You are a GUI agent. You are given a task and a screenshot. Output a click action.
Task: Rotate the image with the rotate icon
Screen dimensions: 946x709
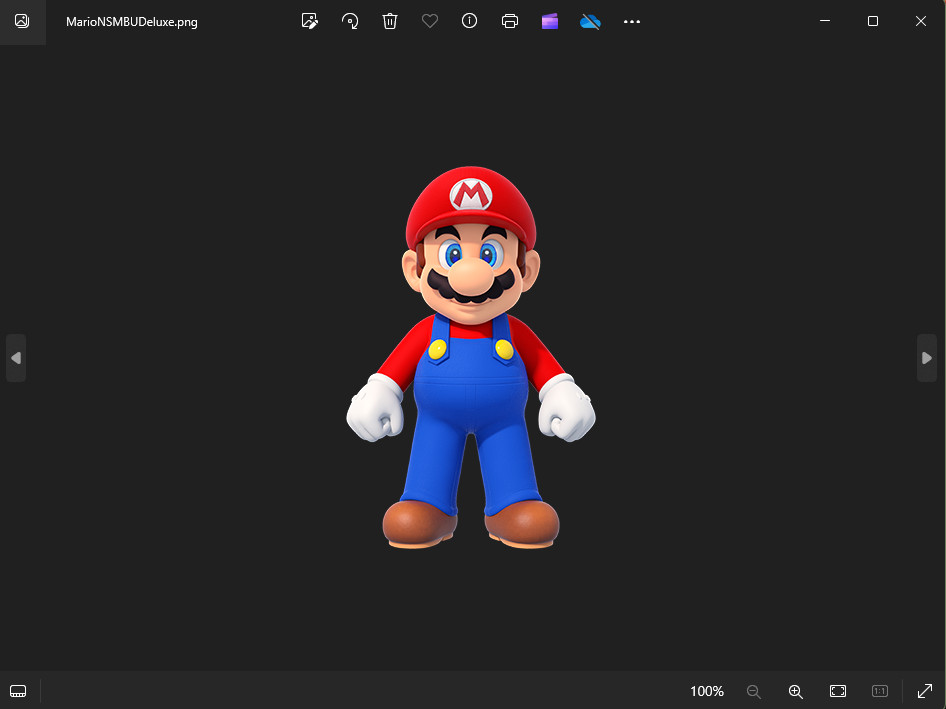350,21
